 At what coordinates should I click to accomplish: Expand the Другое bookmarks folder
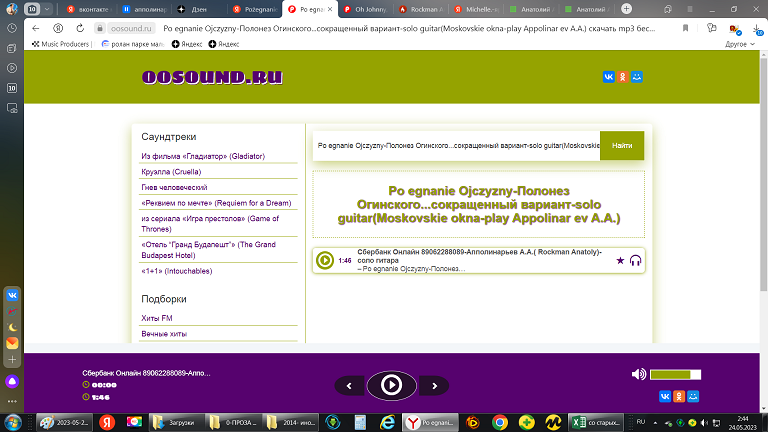pos(740,44)
